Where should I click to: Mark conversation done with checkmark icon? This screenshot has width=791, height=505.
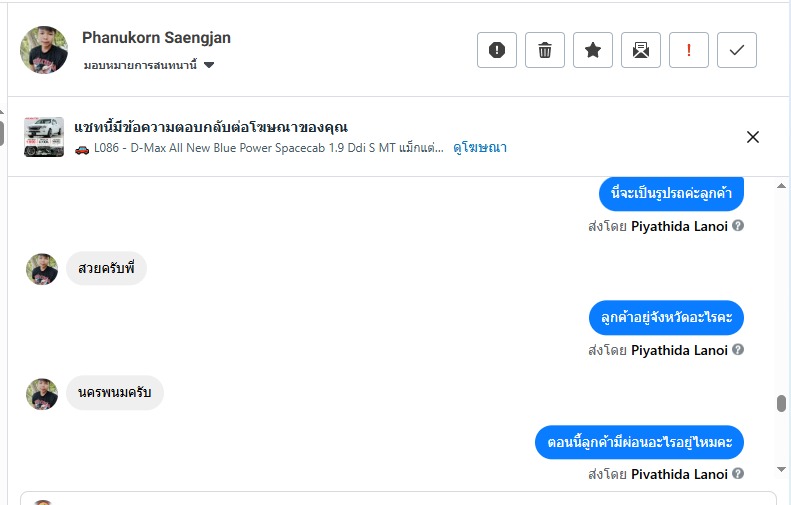(737, 50)
